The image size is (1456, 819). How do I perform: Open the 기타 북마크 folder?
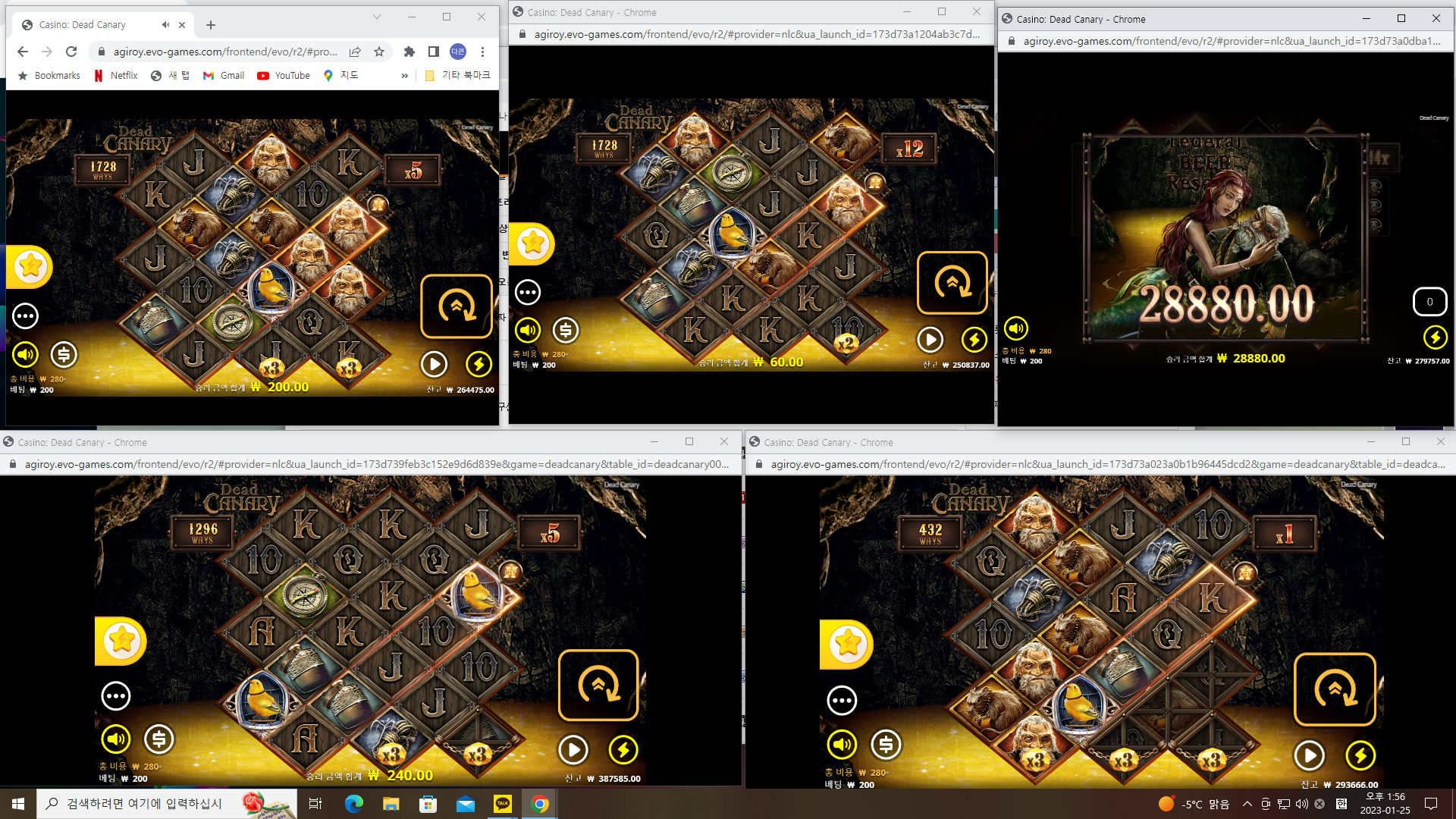[x=458, y=75]
